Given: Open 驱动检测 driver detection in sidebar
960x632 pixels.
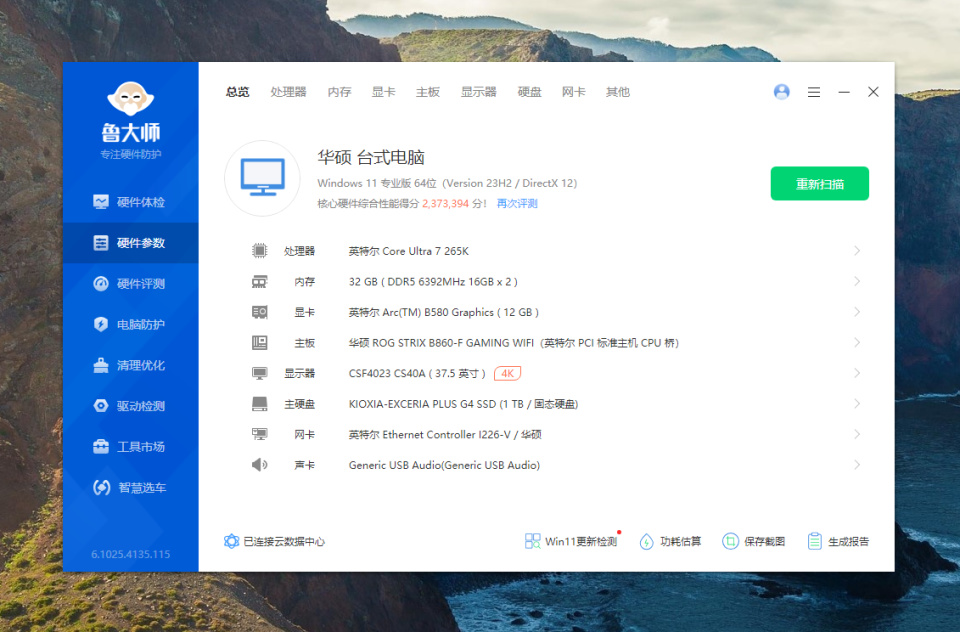Looking at the screenshot, I should point(130,406).
